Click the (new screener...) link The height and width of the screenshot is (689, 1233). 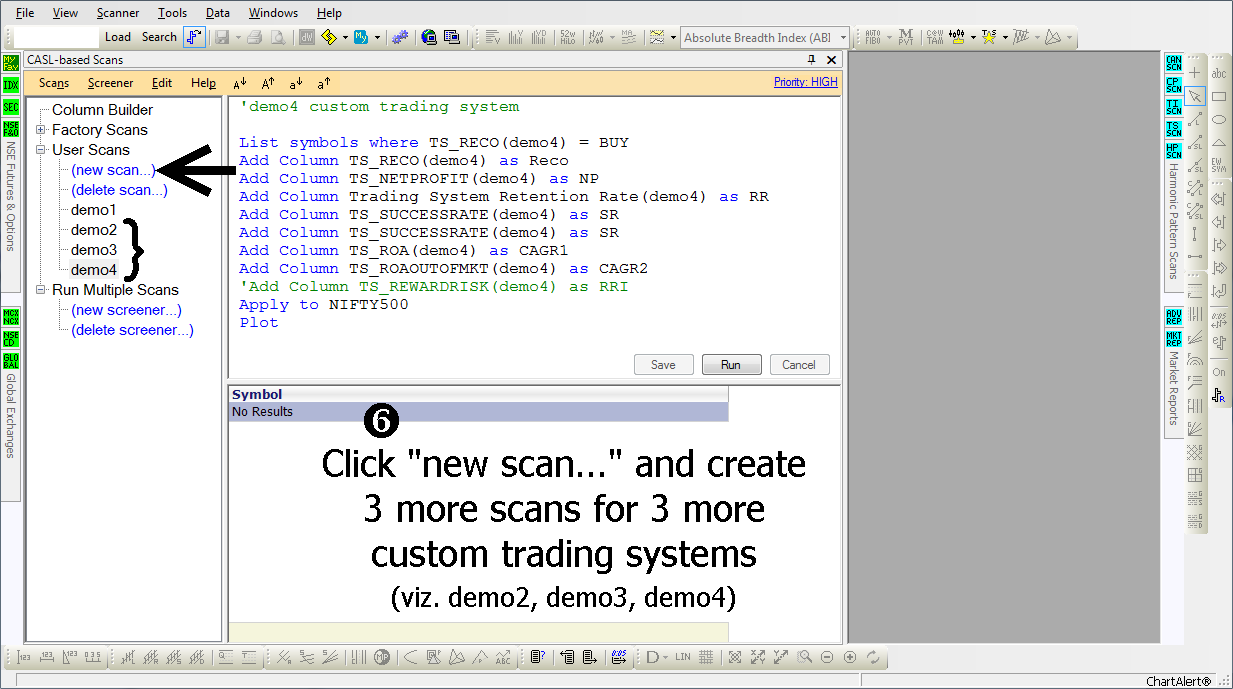pyautogui.click(x=126, y=310)
